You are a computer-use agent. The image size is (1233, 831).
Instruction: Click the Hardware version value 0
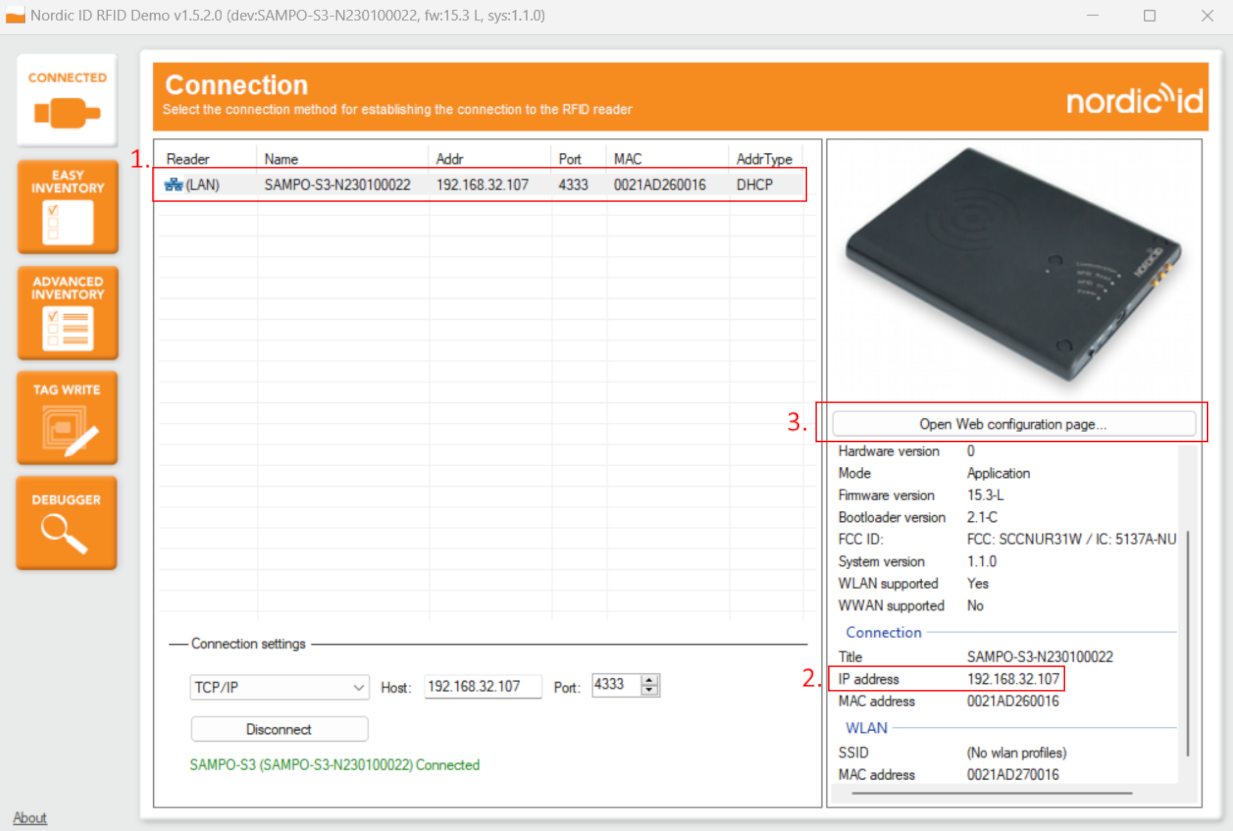pyautogui.click(x=971, y=451)
